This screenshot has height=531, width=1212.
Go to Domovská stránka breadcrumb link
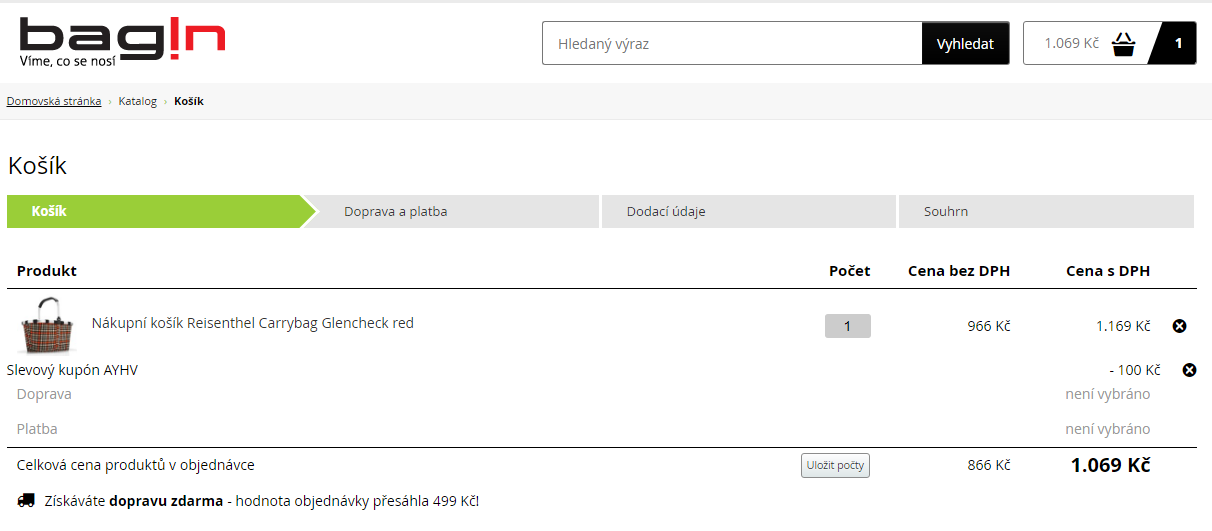[x=54, y=101]
